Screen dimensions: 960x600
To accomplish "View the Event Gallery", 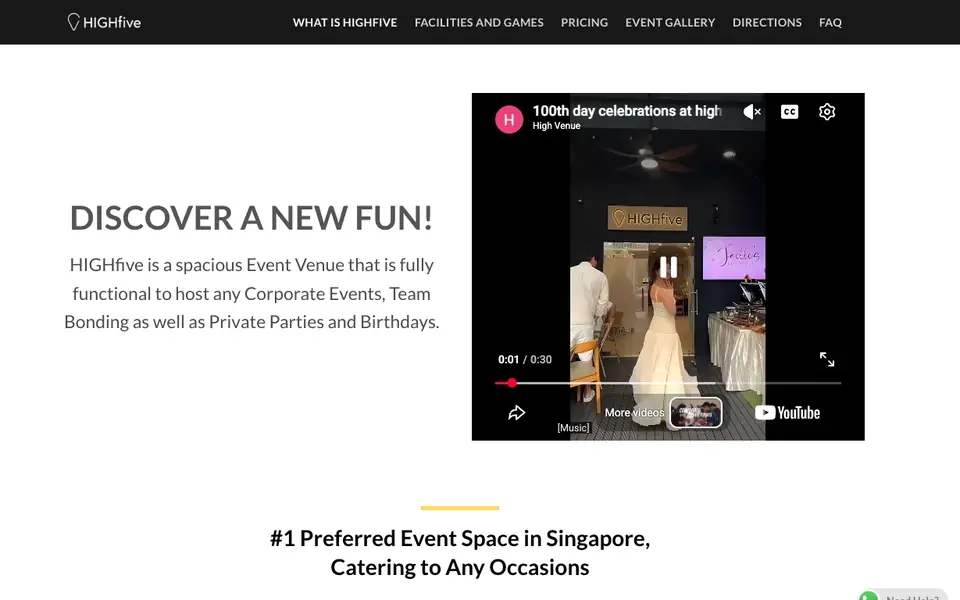I will [670, 23].
